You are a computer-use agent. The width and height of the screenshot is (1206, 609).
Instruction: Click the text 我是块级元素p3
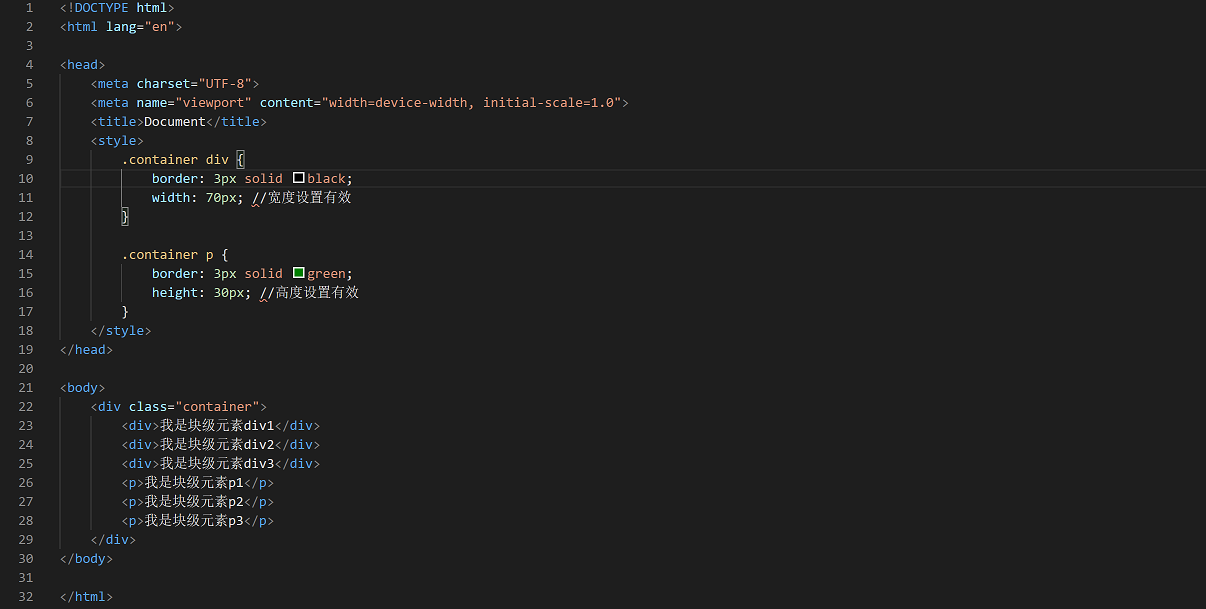point(194,520)
